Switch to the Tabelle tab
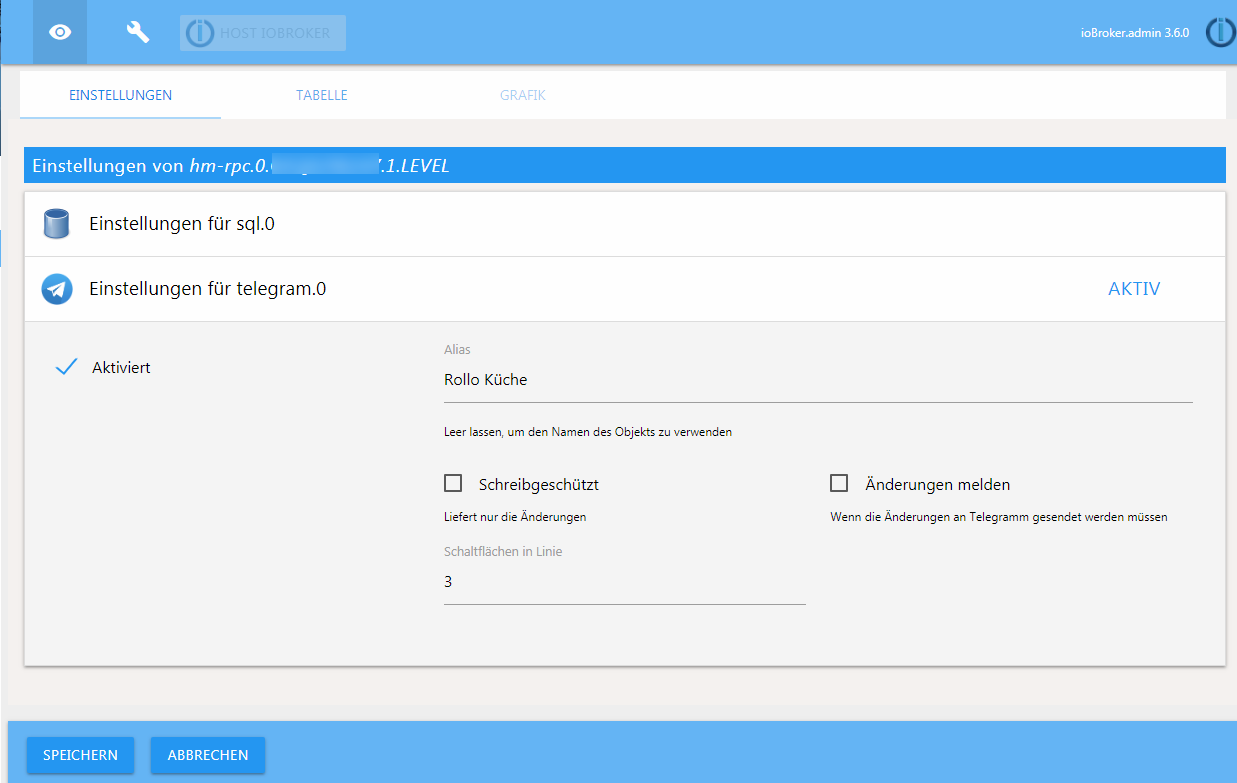This screenshot has height=783, width=1237. [322, 95]
